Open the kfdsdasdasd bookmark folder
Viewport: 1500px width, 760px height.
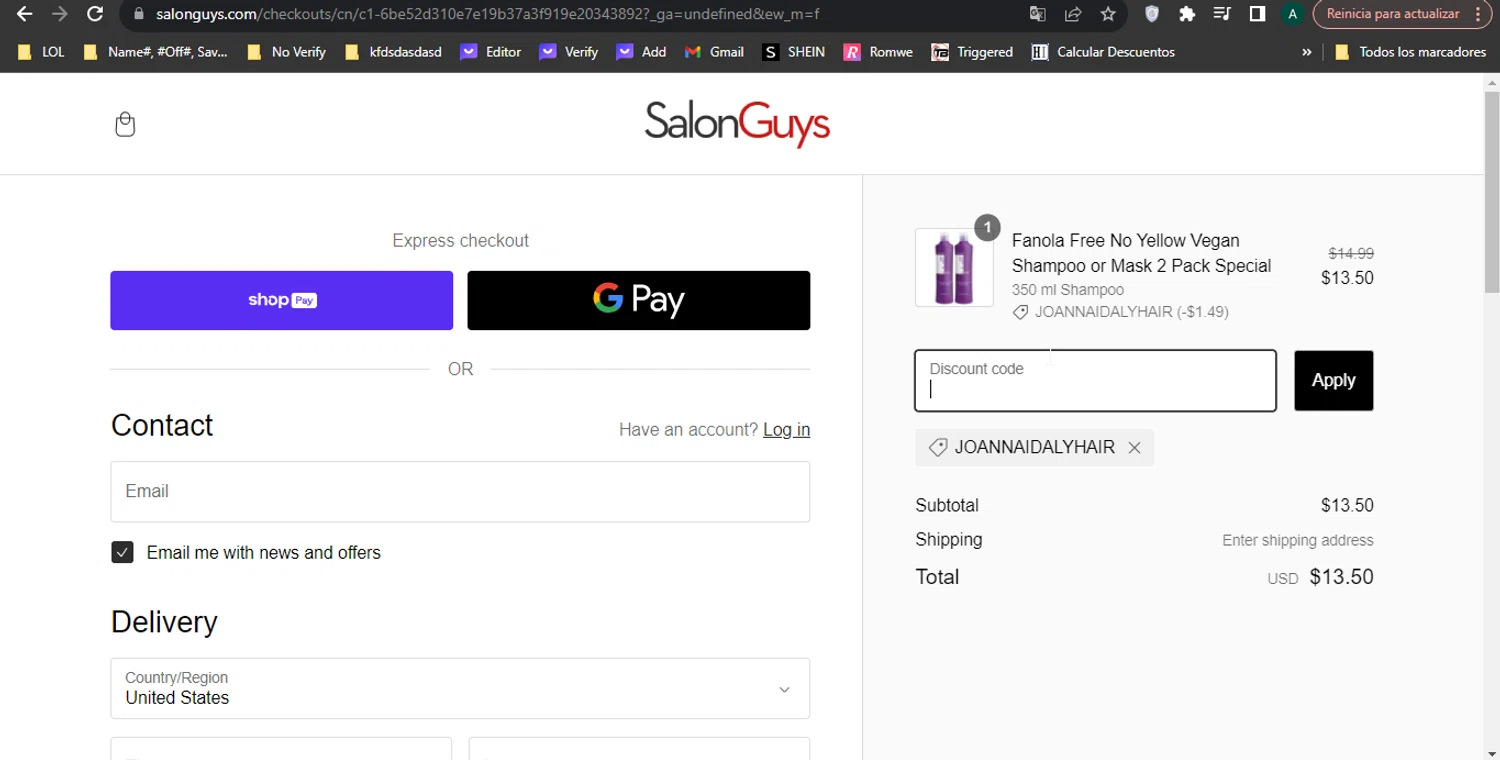click(393, 52)
